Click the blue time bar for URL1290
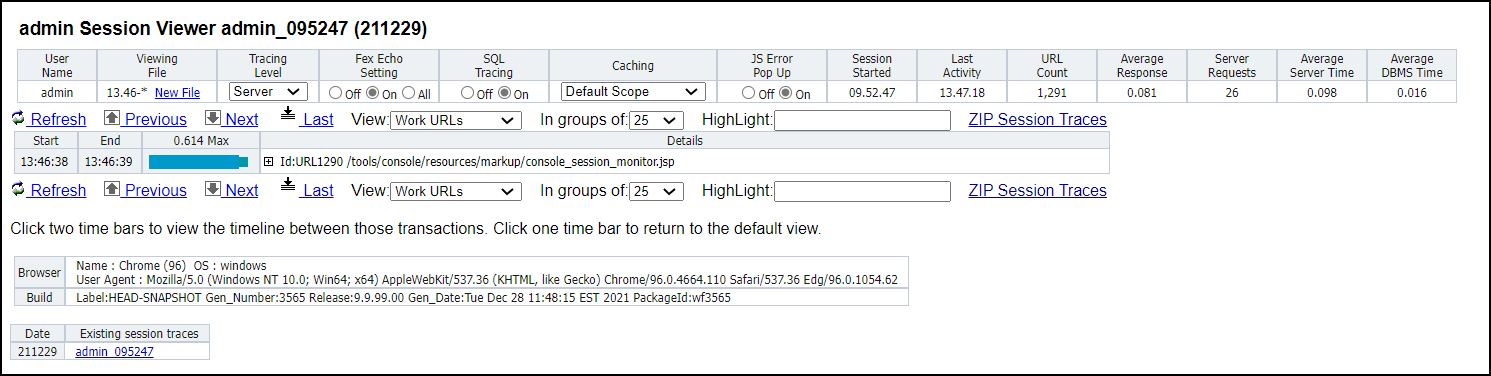Screen dimensions: 1491x376 tap(198, 161)
